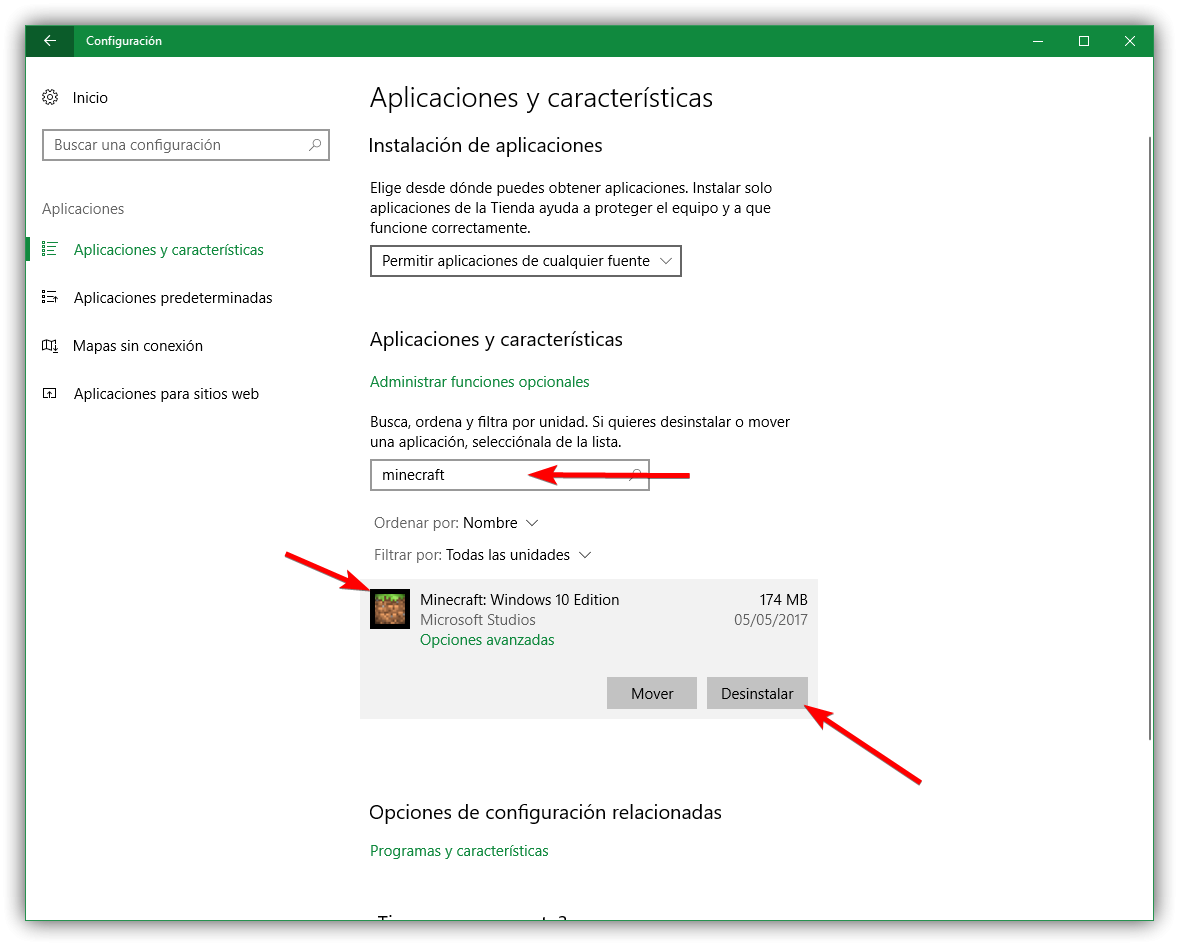This screenshot has width=1179, height=946.
Task: Open Aplicaciones y características in the sidebar
Action: (168, 250)
